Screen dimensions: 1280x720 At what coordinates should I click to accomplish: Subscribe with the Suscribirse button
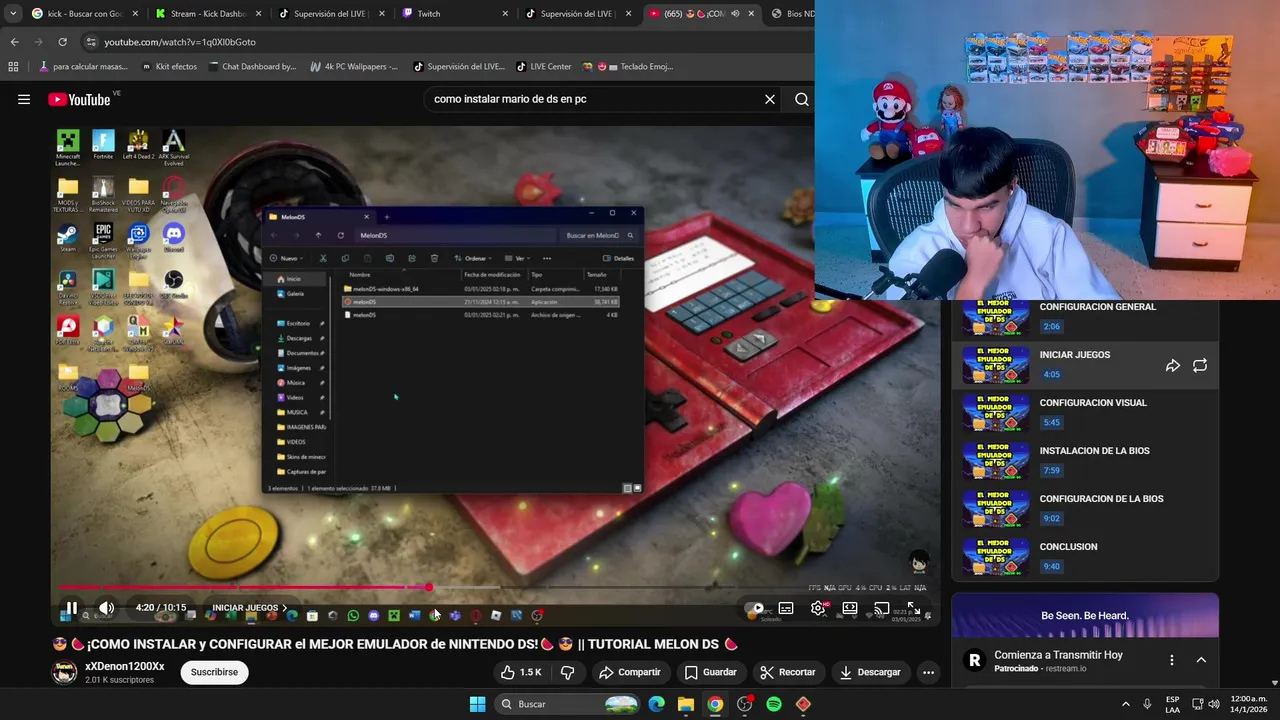click(214, 672)
